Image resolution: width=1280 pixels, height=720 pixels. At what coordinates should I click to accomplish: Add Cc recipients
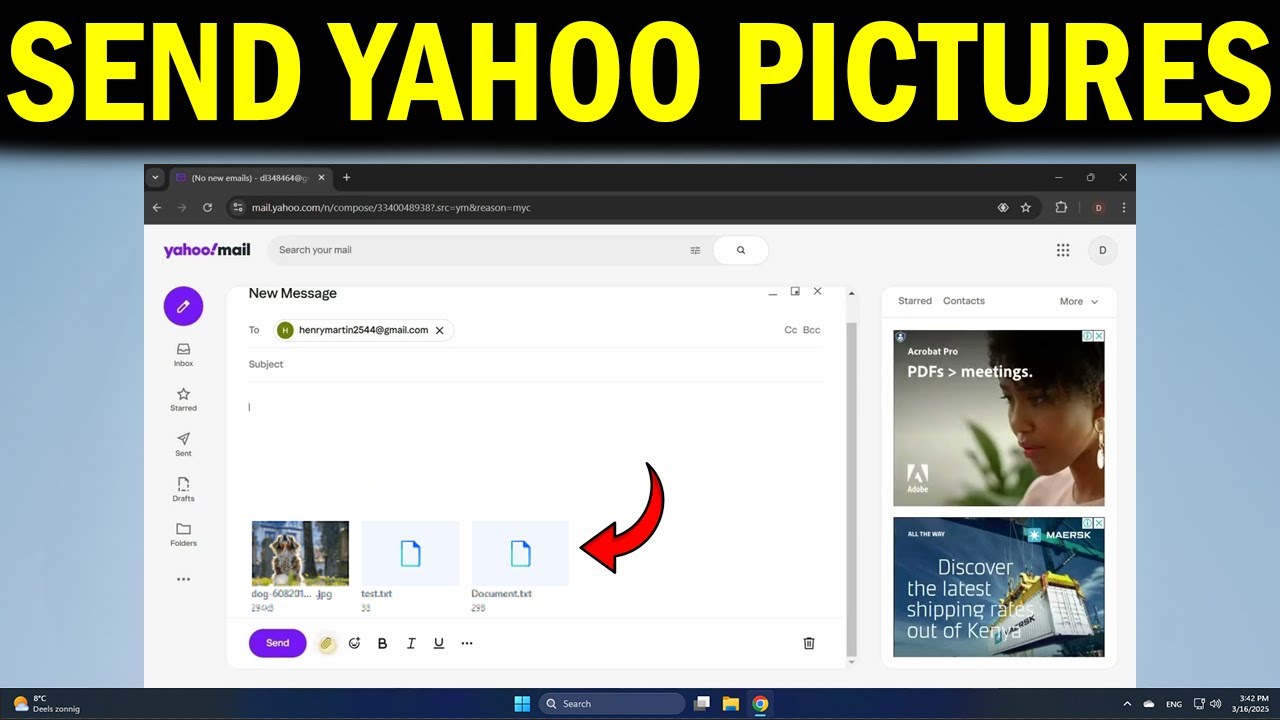coord(791,330)
